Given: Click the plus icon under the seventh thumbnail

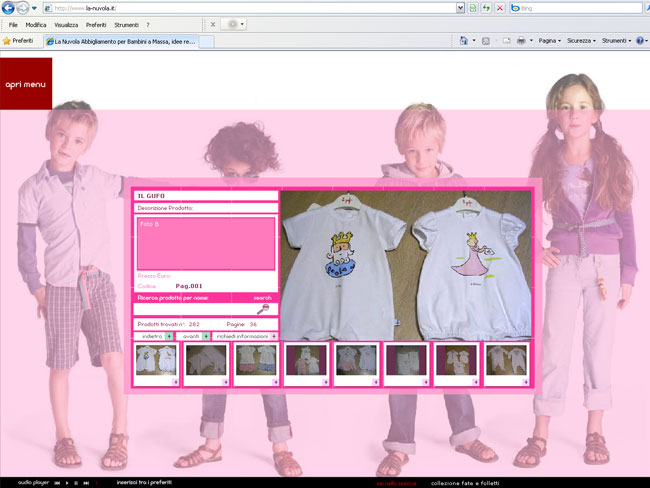Looking at the screenshot, I should [475, 382].
